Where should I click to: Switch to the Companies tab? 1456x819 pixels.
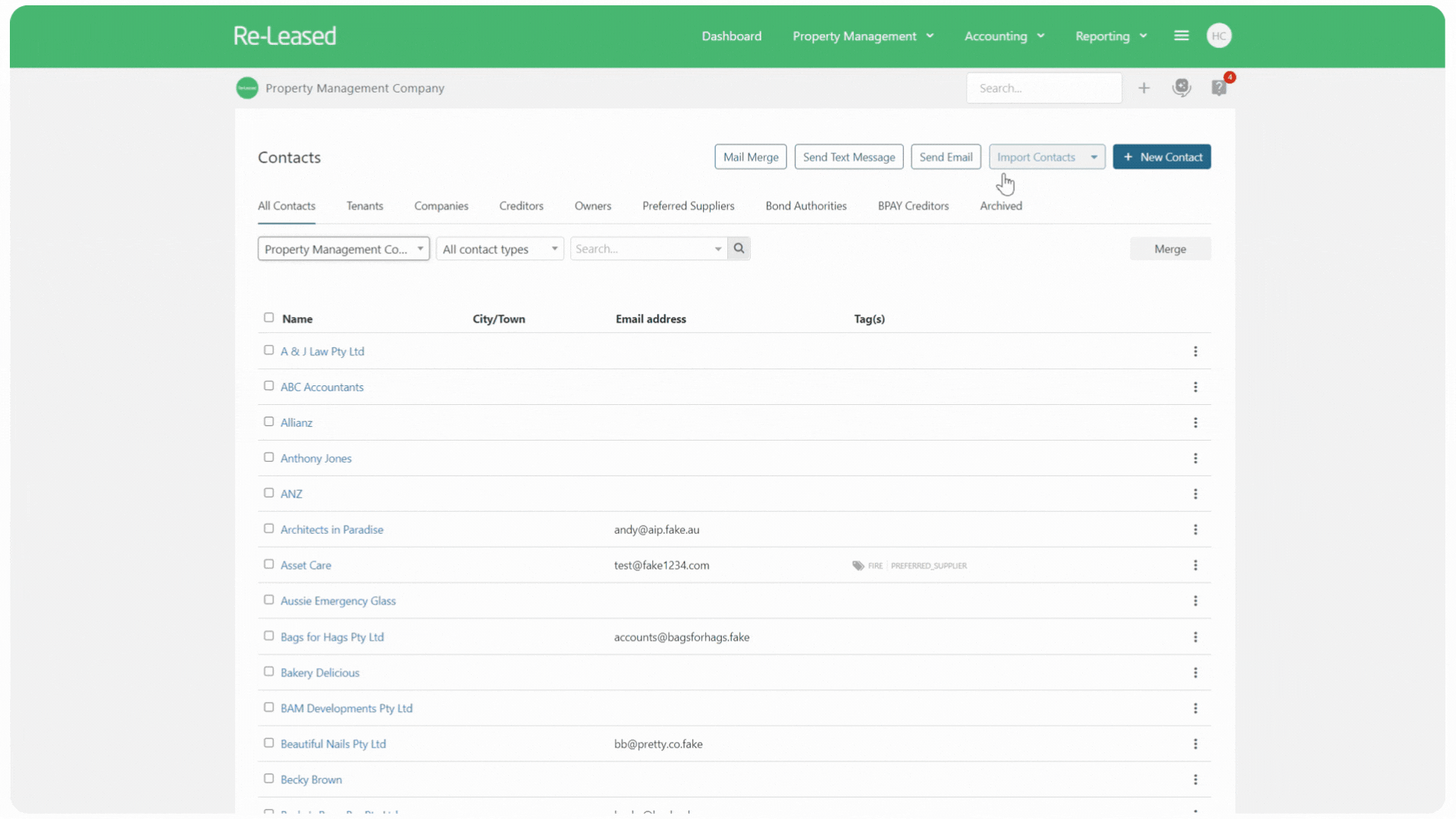[441, 206]
